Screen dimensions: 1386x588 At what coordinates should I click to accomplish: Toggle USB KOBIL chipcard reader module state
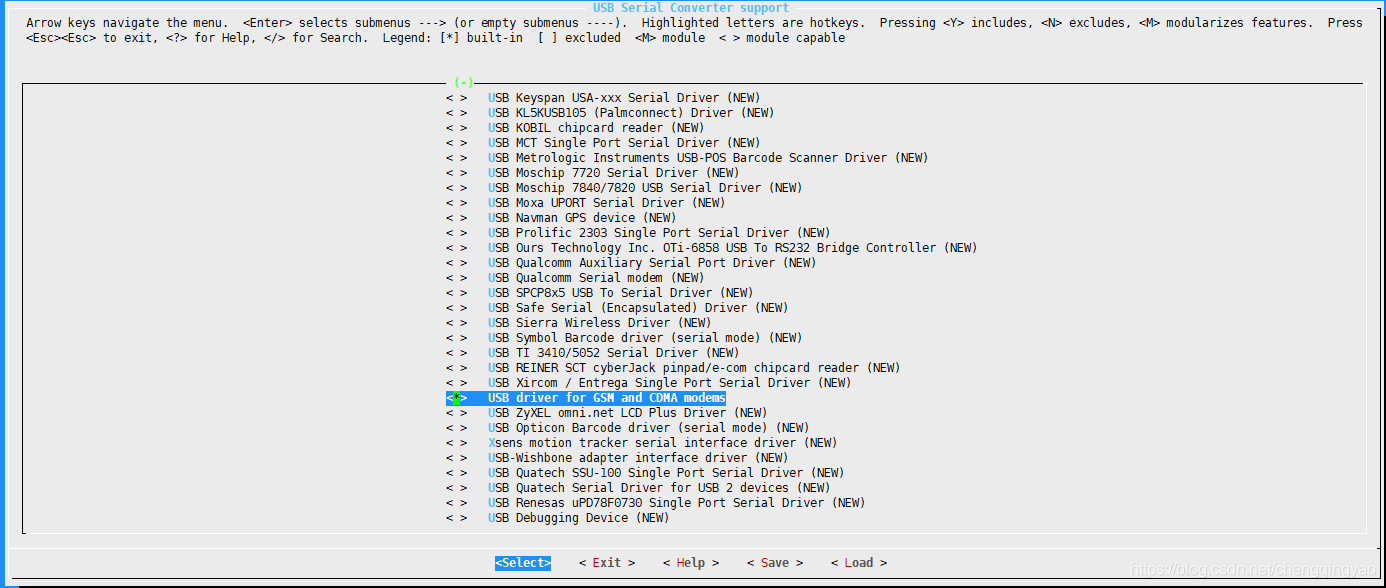tap(456, 128)
